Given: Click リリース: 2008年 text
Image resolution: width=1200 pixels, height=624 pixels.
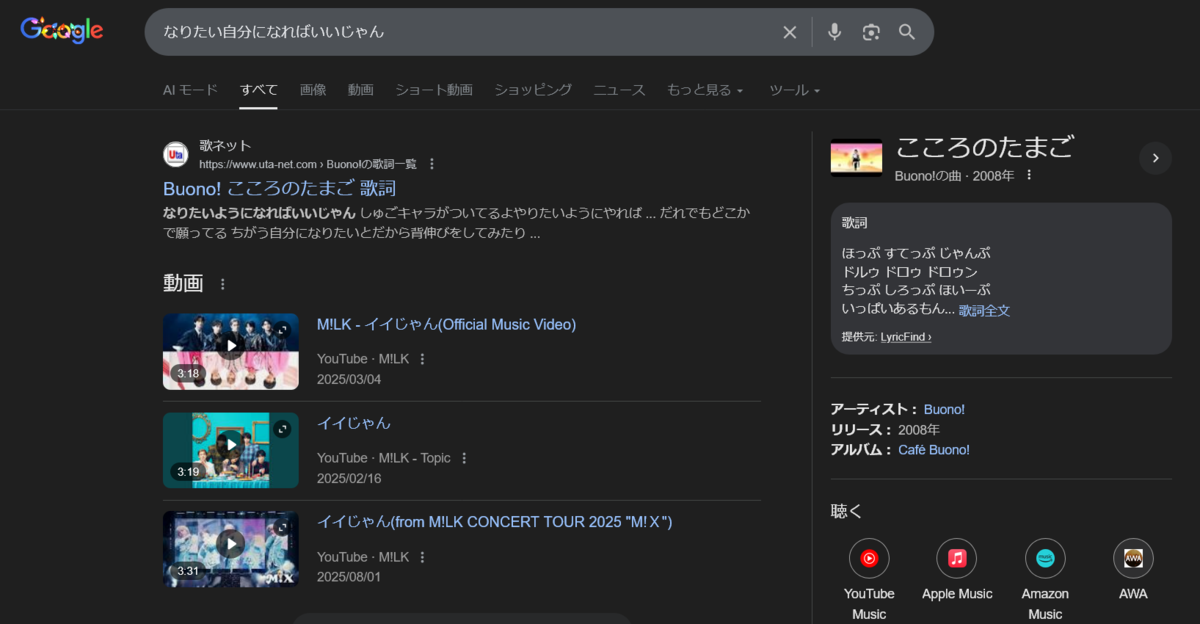Looking at the screenshot, I should pyautogui.click(x=885, y=430).
